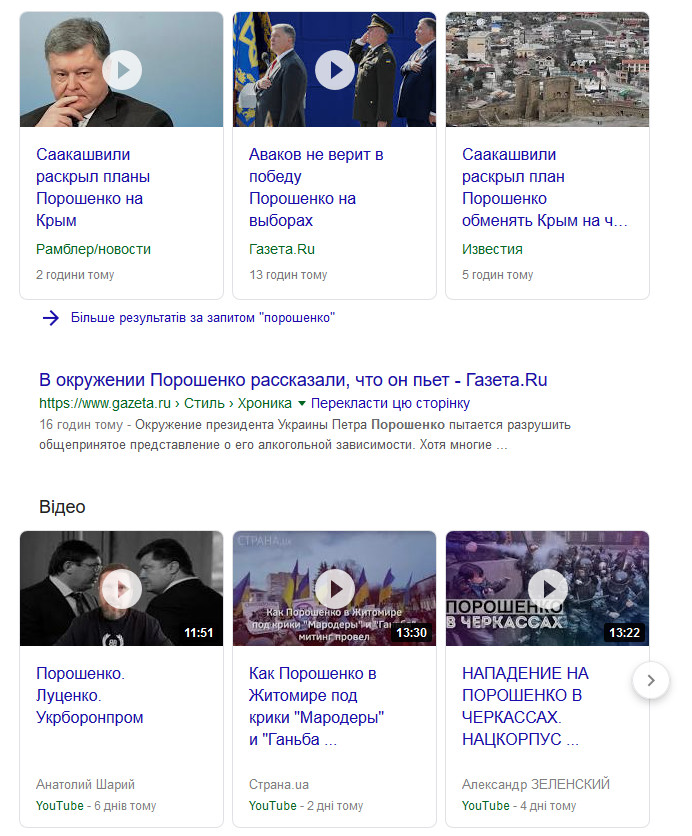Image resolution: width=692 pixels, height=836 pixels.
Task: Click the 13:30 duration badge
Action: click(x=411, y=633)
